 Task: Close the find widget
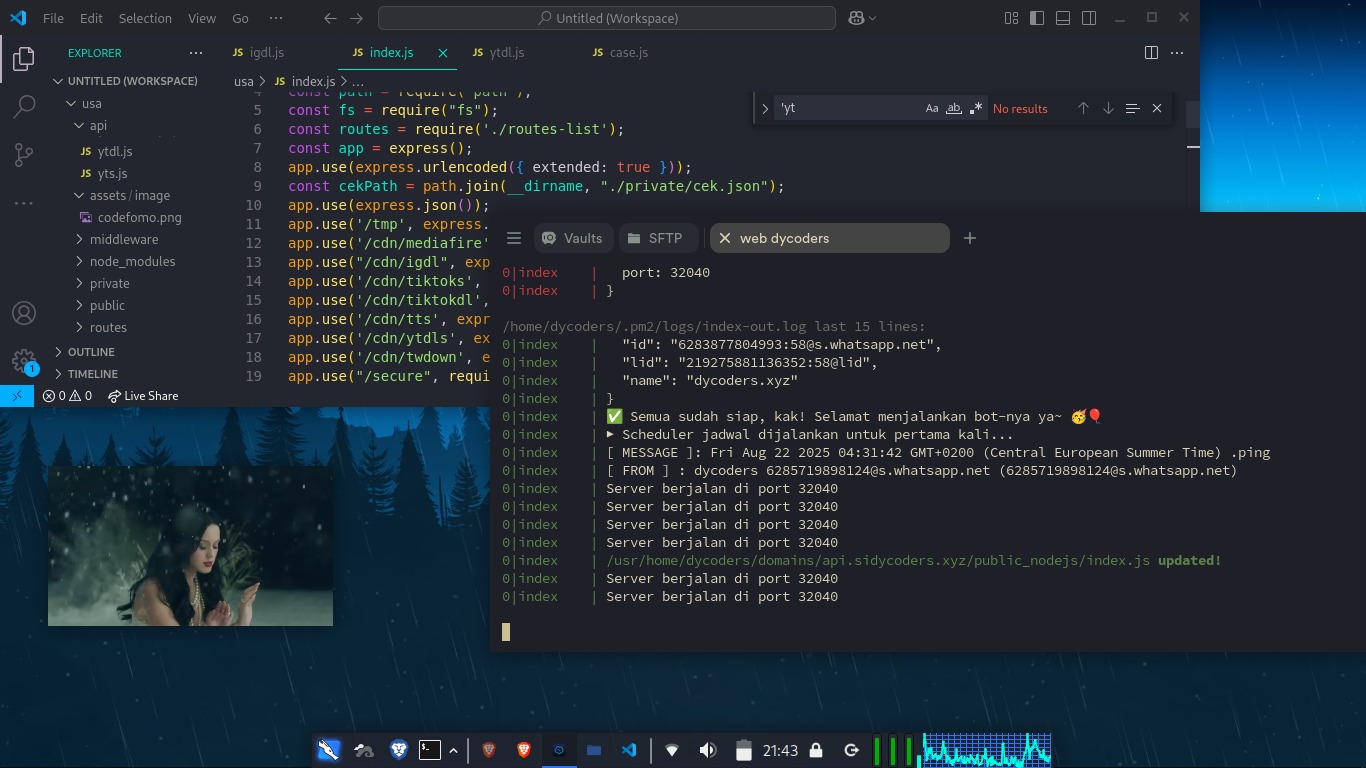click(1157, 108)
